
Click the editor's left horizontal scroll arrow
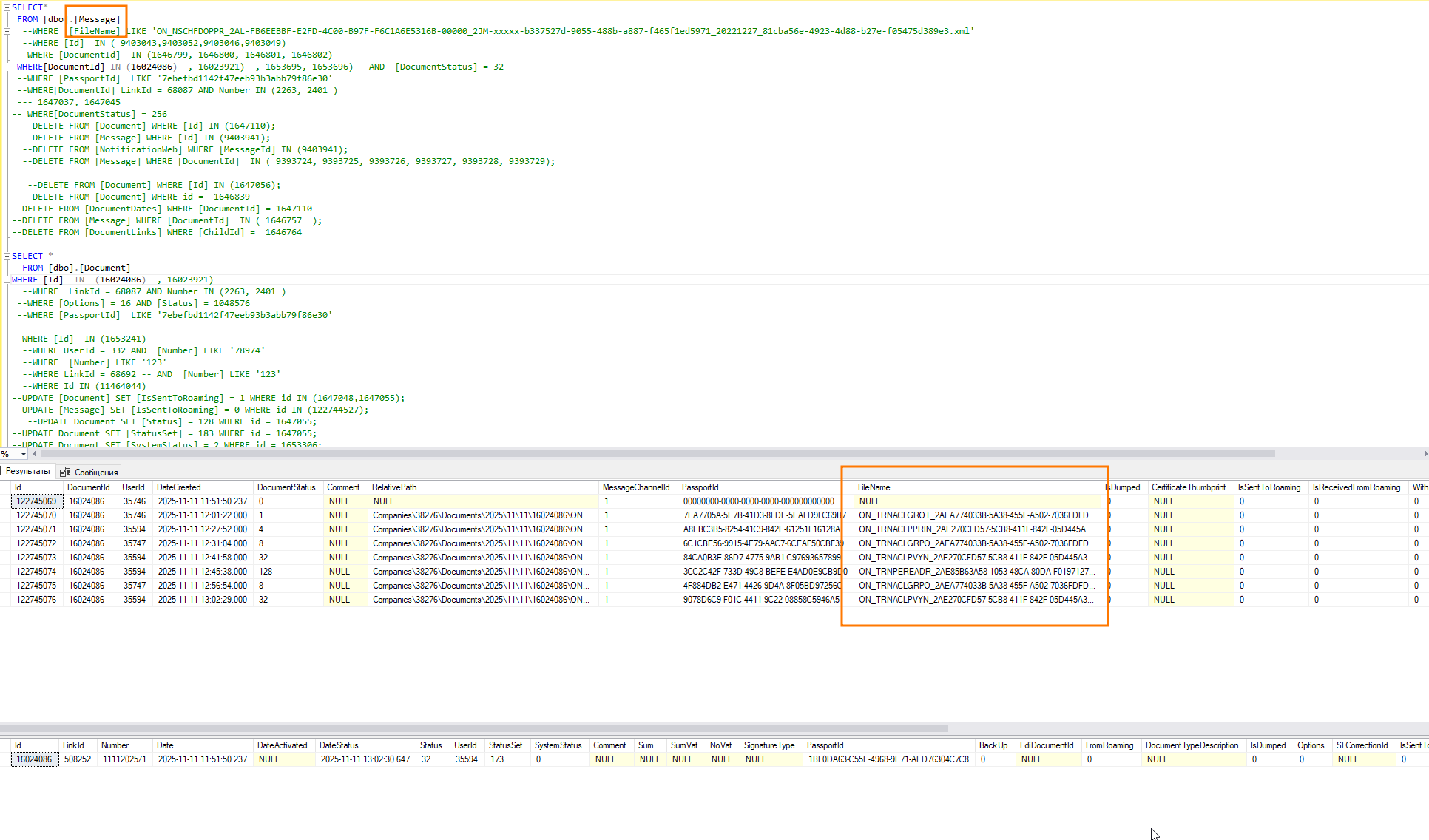tap(34, 454)
